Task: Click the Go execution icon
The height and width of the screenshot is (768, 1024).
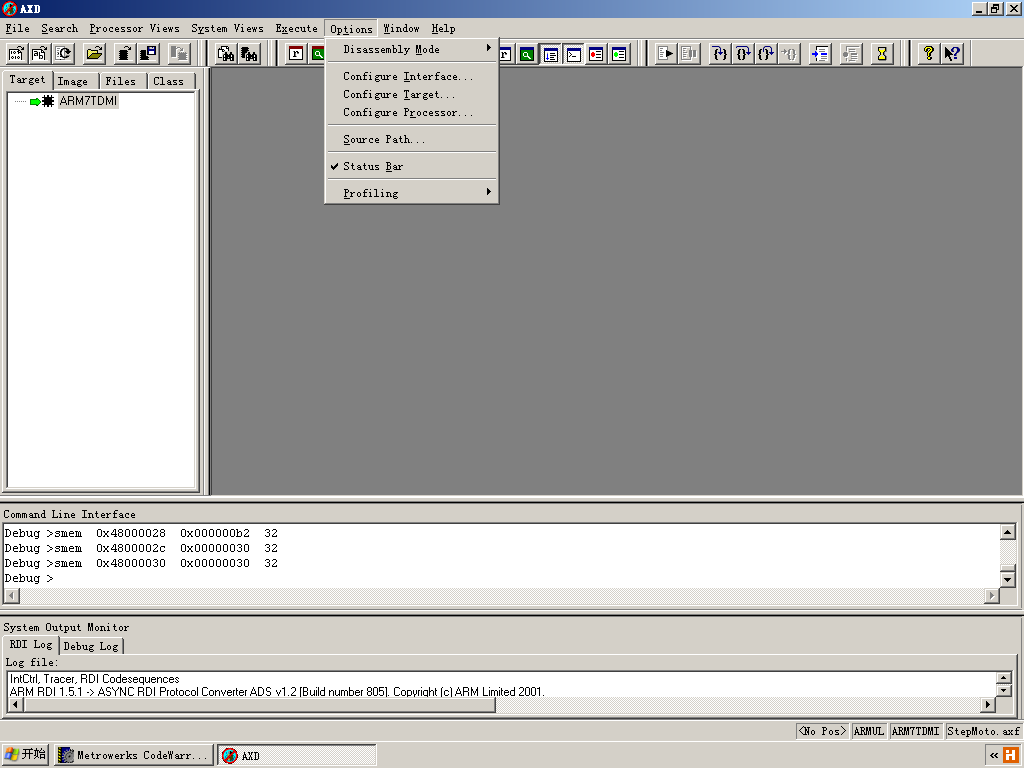Action: coord(665,54)
